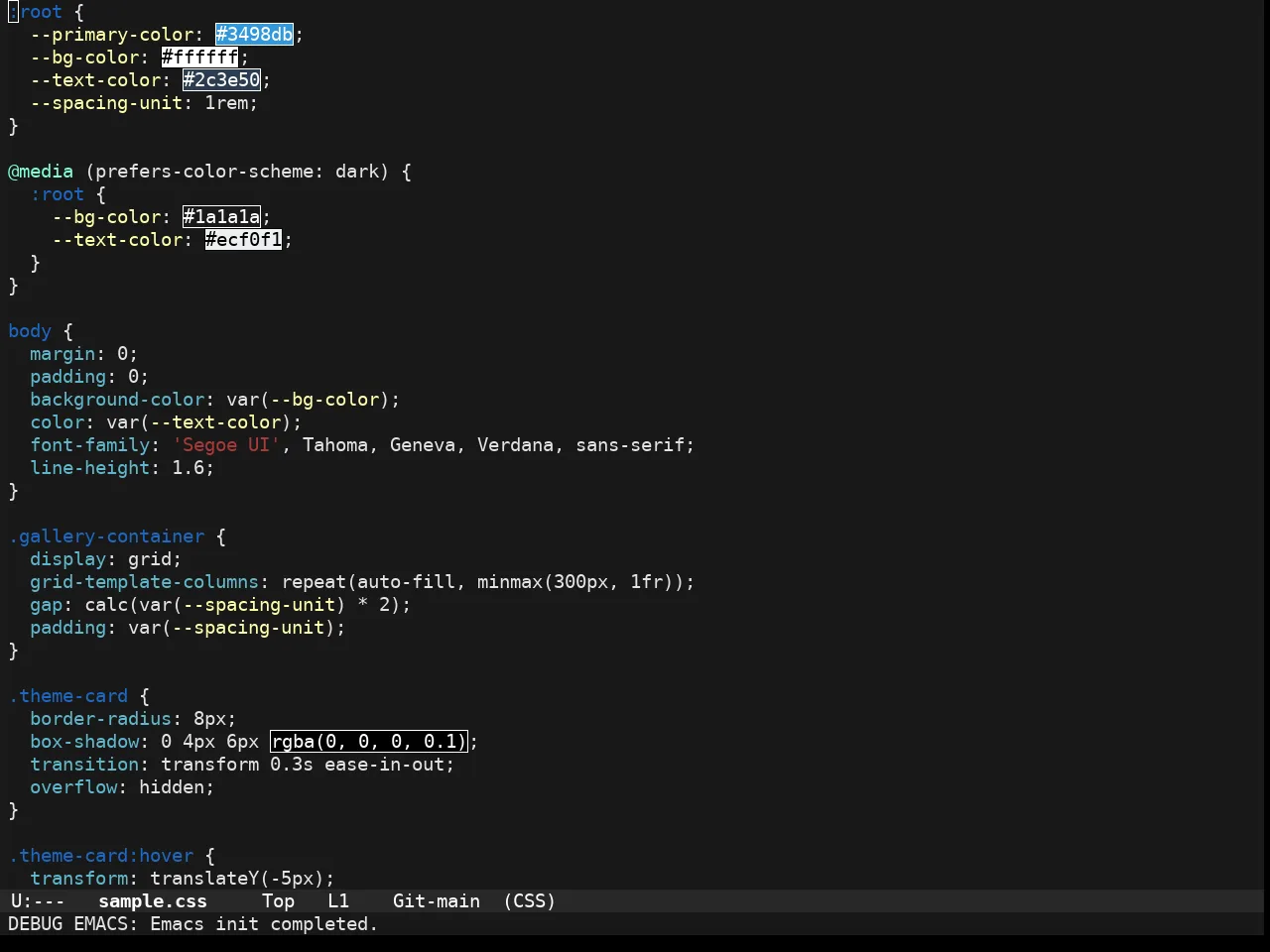This screenshot has width=1270, height=952.
Task: Click the #2c3e50 text color swatch
Action: 221,80
